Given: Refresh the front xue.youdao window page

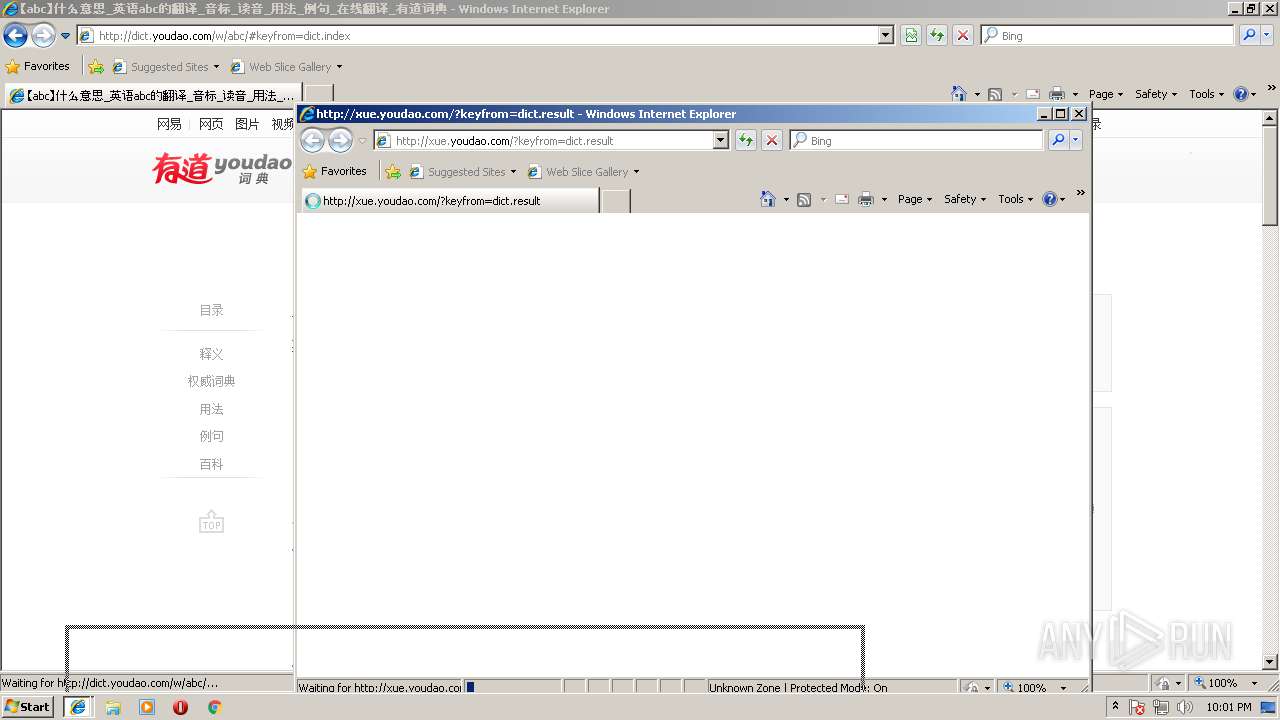Looking at the screenshot, I should [x=746, y=141].
